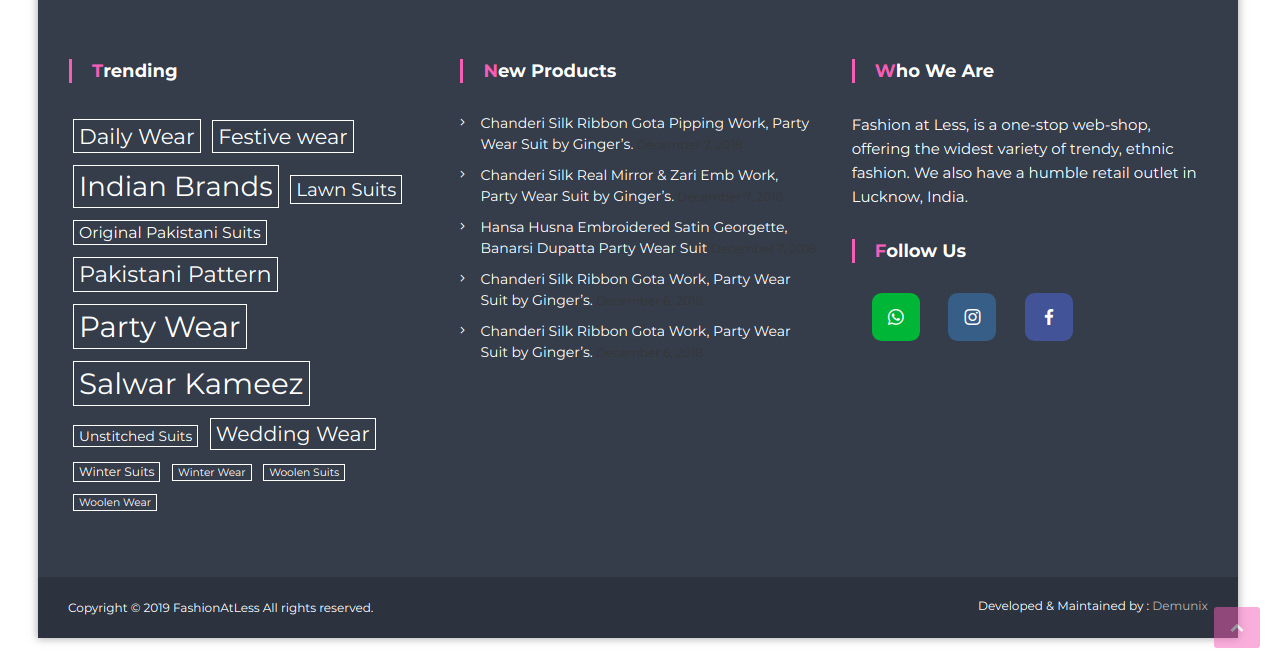Open the Party Wear tag
Image resolution: width=1268 pixels, height=659 pixels.
pyautogui.click(x=160, y=327)
